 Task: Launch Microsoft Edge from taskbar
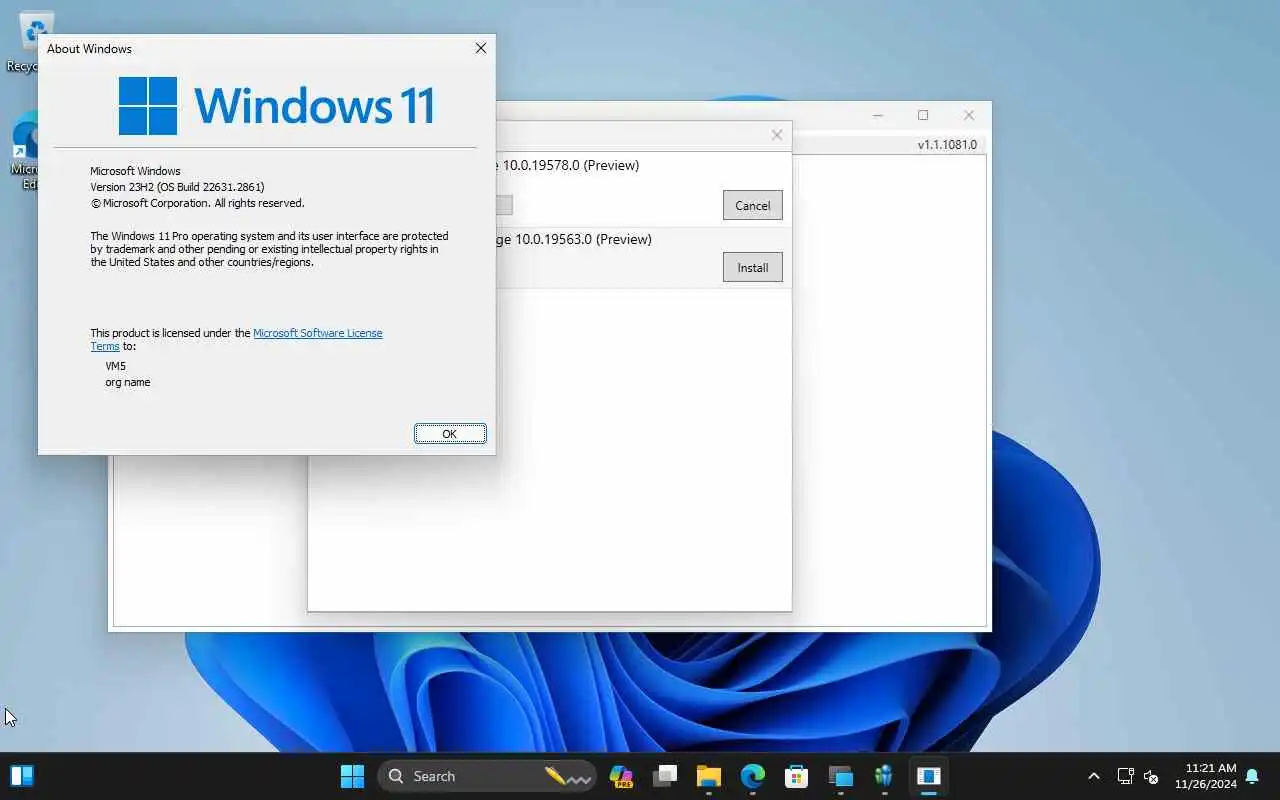(x=753, y=776)
